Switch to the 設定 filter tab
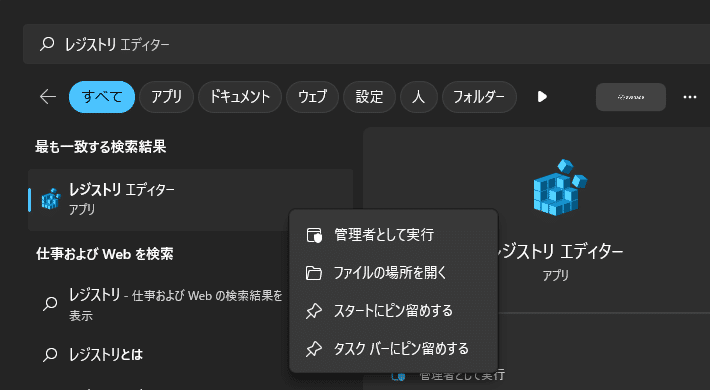This screenshot has width=710, height=390. point(369,96)
